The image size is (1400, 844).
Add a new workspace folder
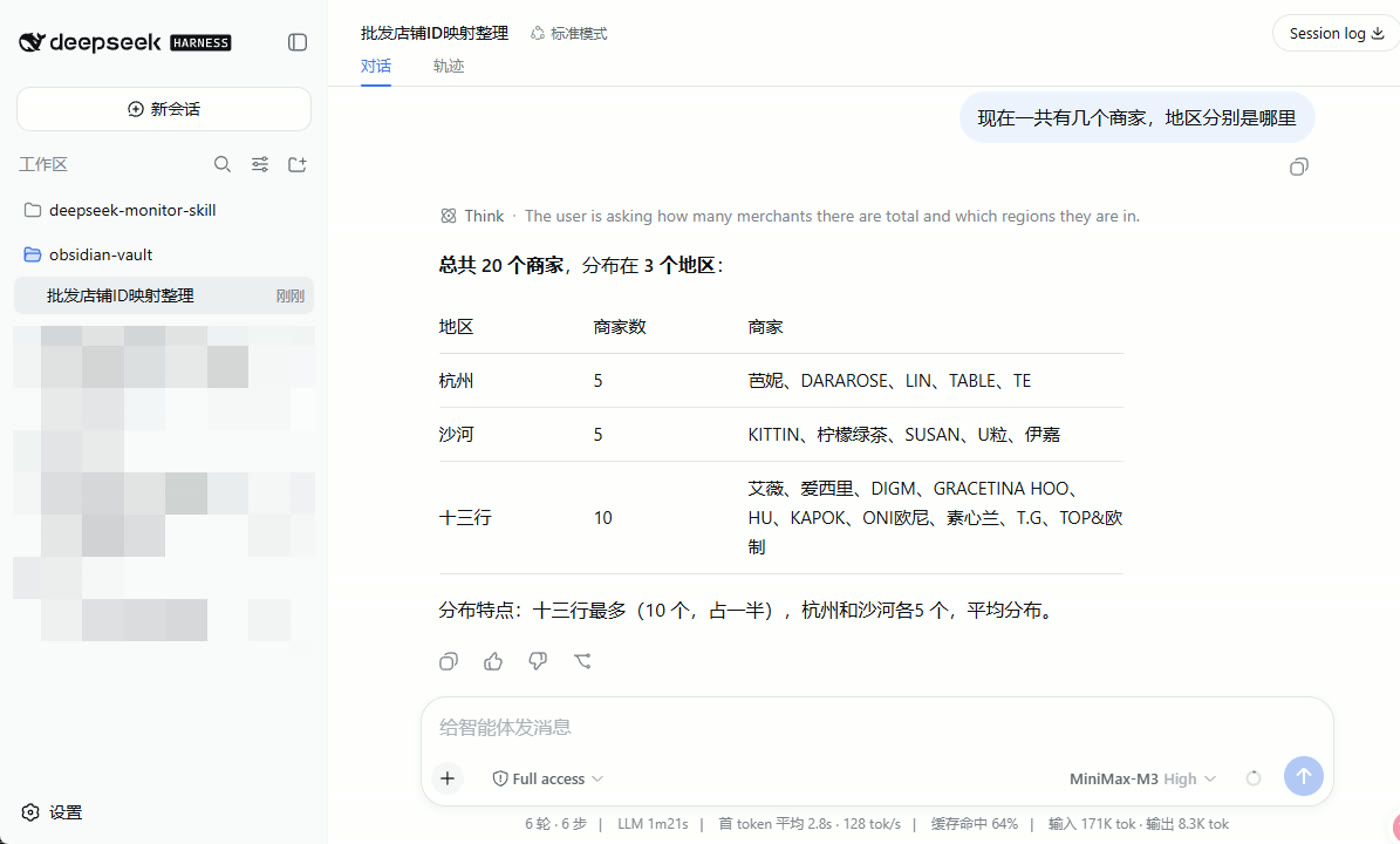pyautogui.click(x=297, y=164)
